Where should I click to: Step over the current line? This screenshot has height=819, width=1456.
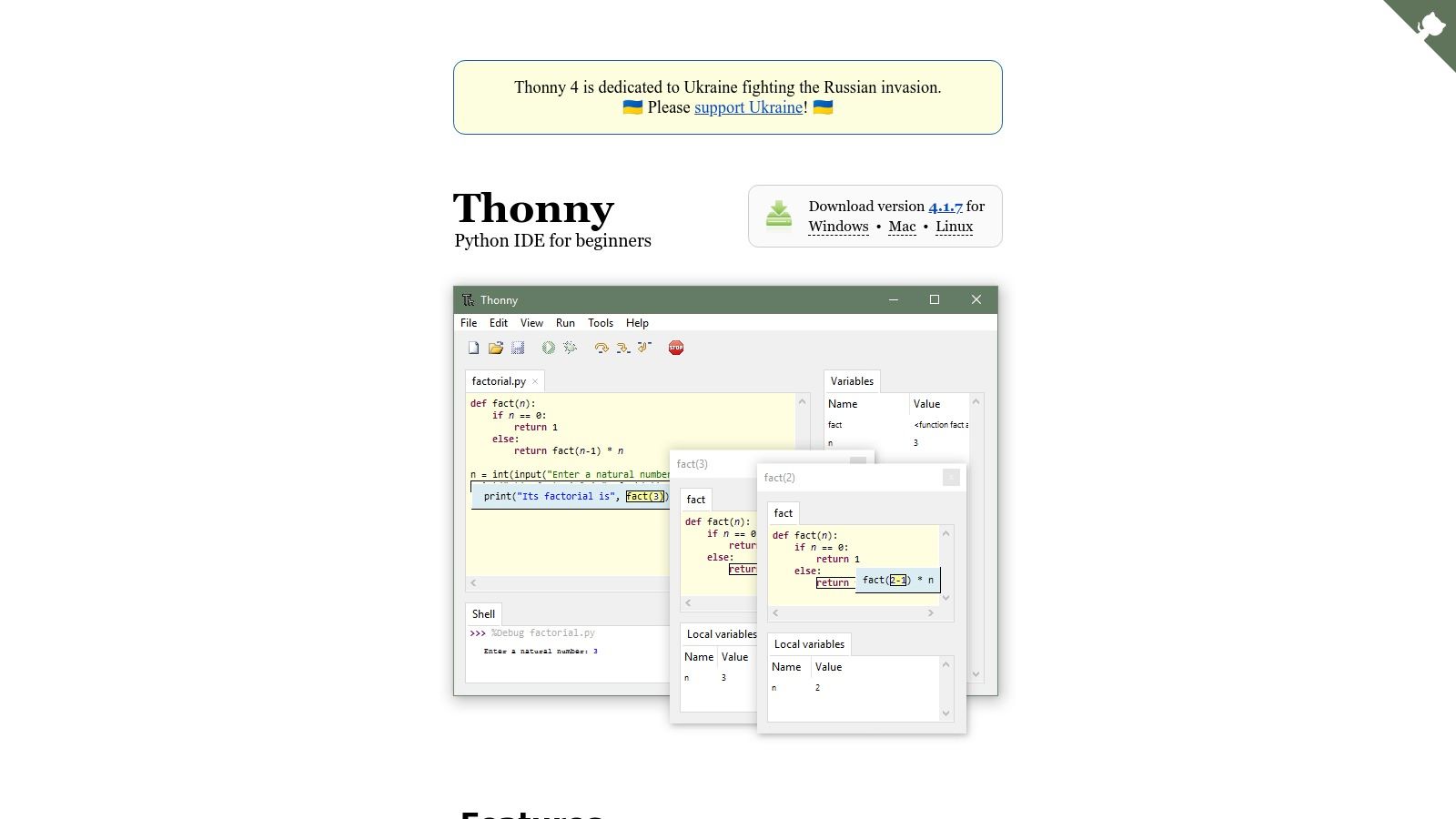point(602,348)
